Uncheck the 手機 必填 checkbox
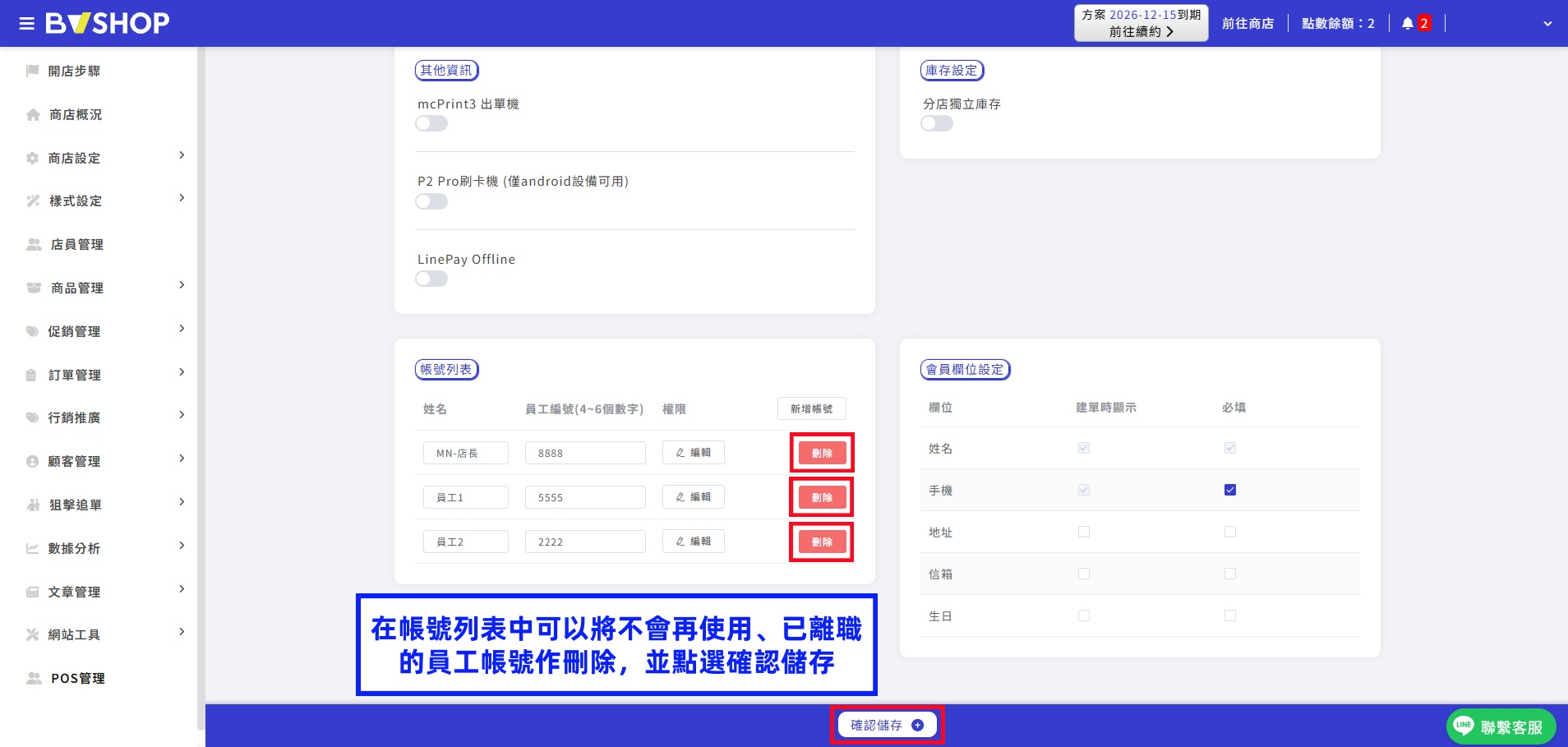The image size is (1568, 747). pos(1230,490)
